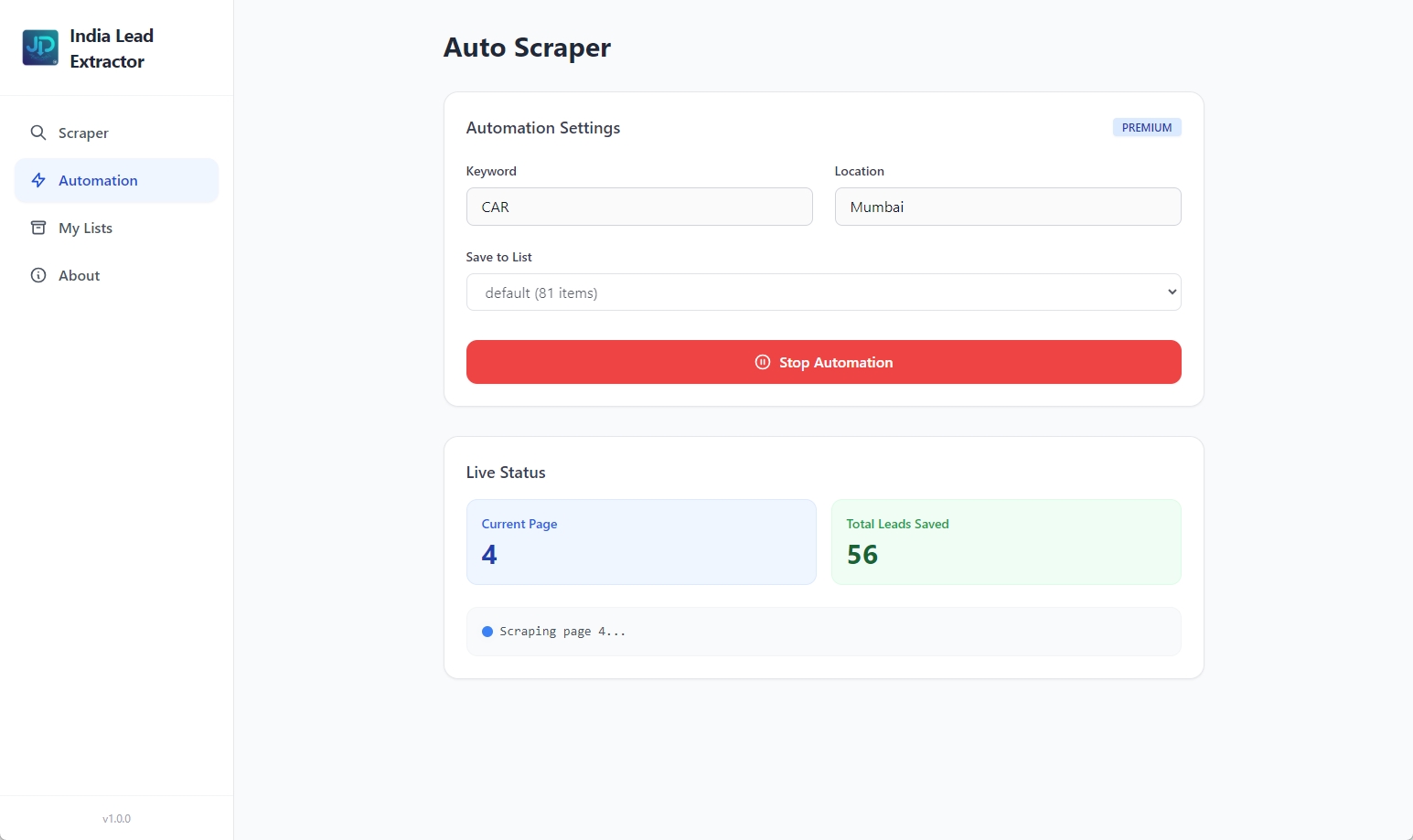
Task: Click the Scraper magnifier icon
Action: tap(38, 133)
